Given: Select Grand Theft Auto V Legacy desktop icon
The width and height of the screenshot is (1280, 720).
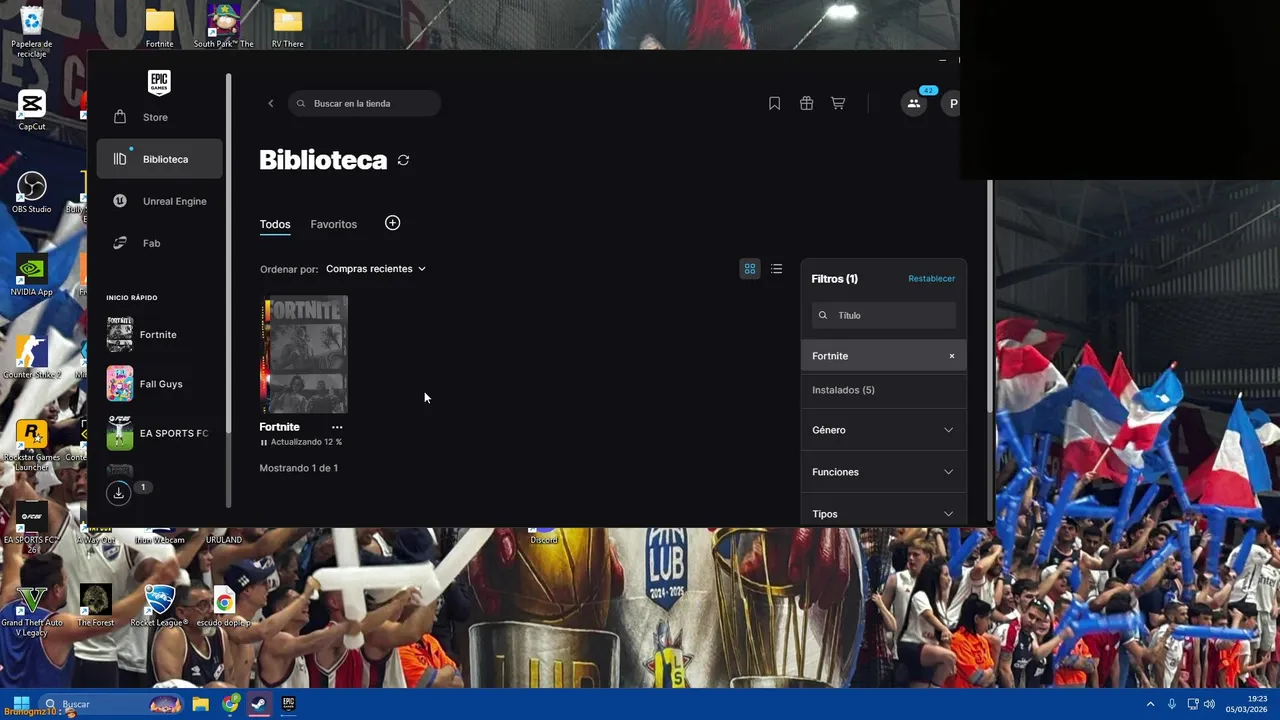Looking at the screenshot, I should 32,610.
